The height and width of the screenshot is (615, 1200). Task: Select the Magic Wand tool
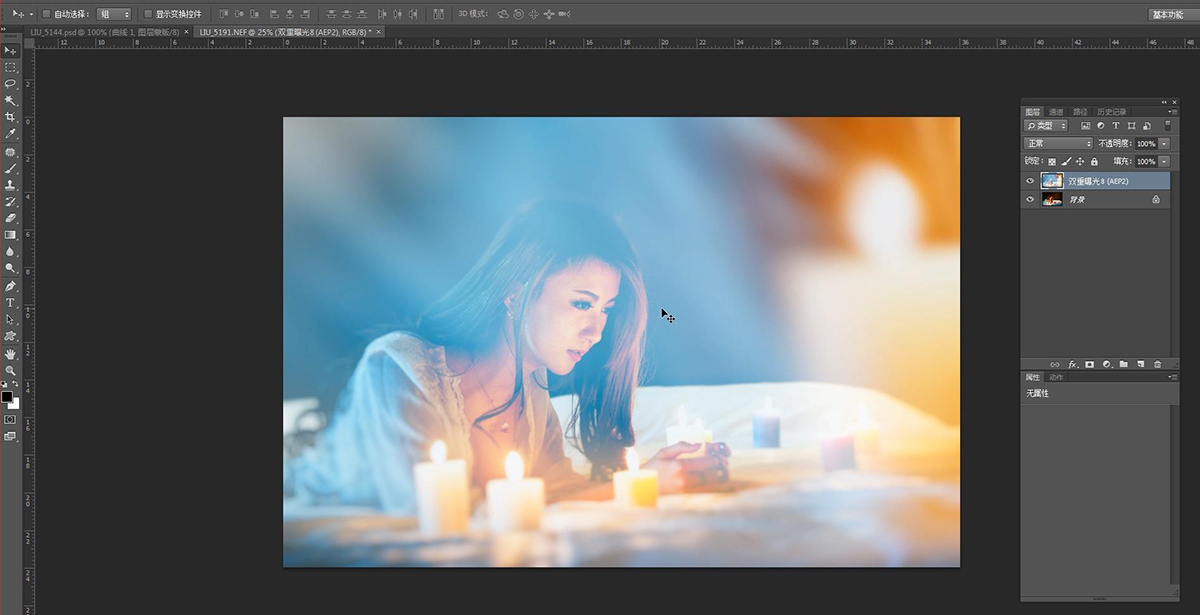point(10,101)
